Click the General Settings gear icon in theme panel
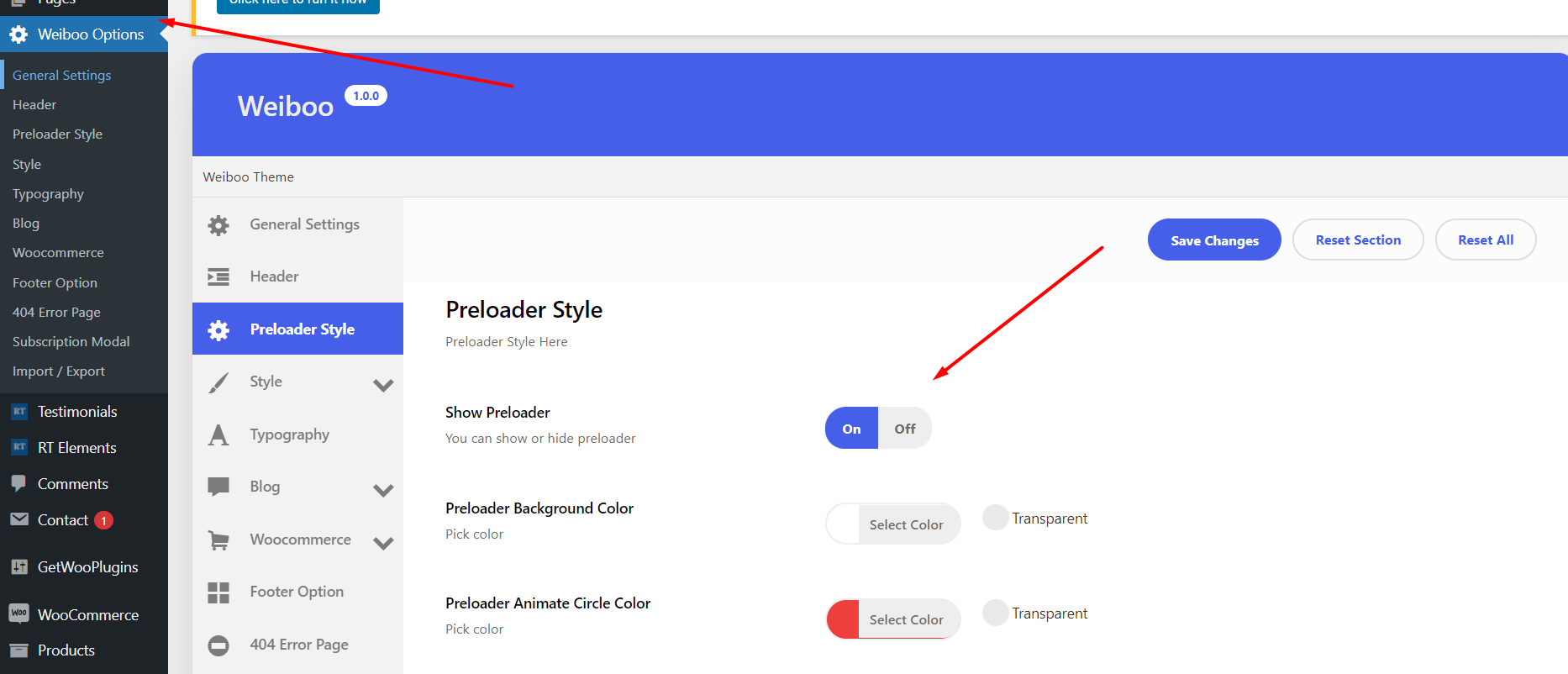The height and width of the screenshot is (674, 1568). [218, 225]
